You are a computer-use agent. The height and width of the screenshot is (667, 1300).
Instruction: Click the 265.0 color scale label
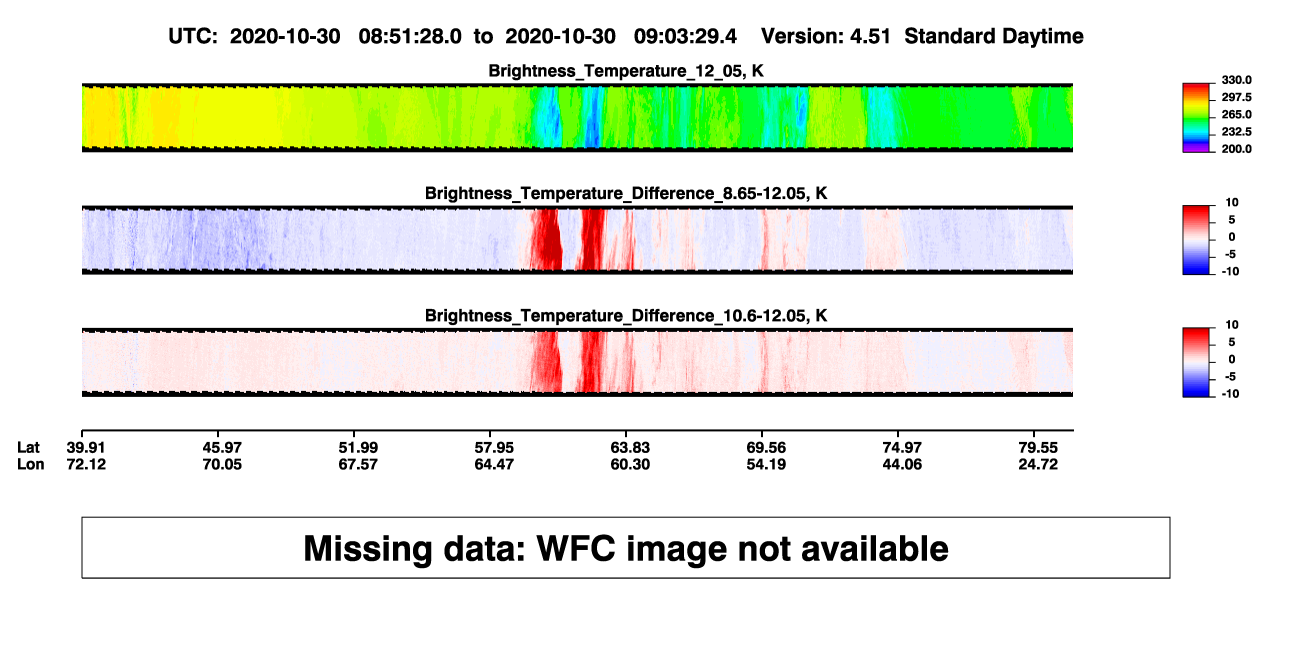pos(1237,114)
